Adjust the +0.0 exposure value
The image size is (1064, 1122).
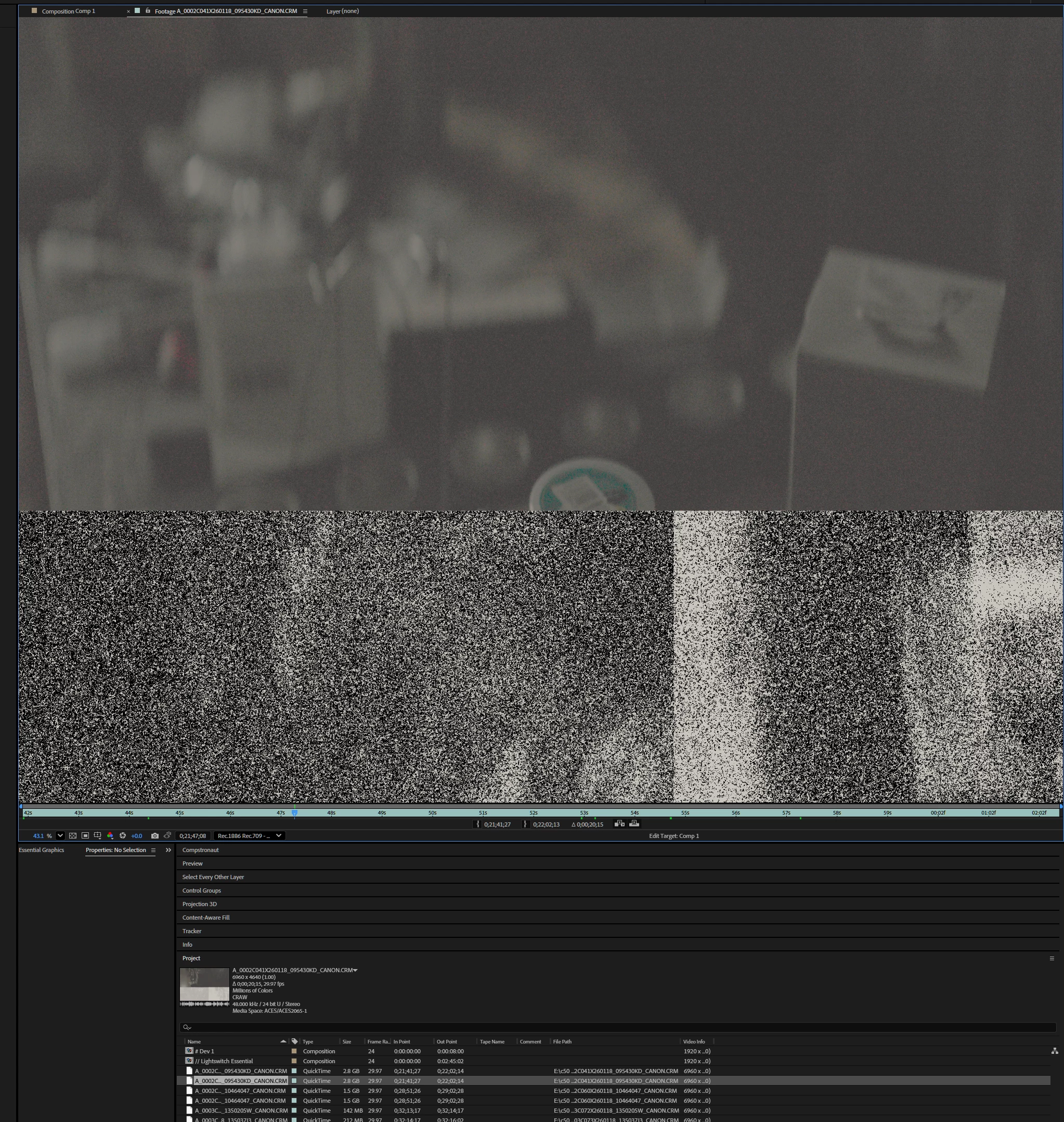pyautogui.click(x=137, y=835)
